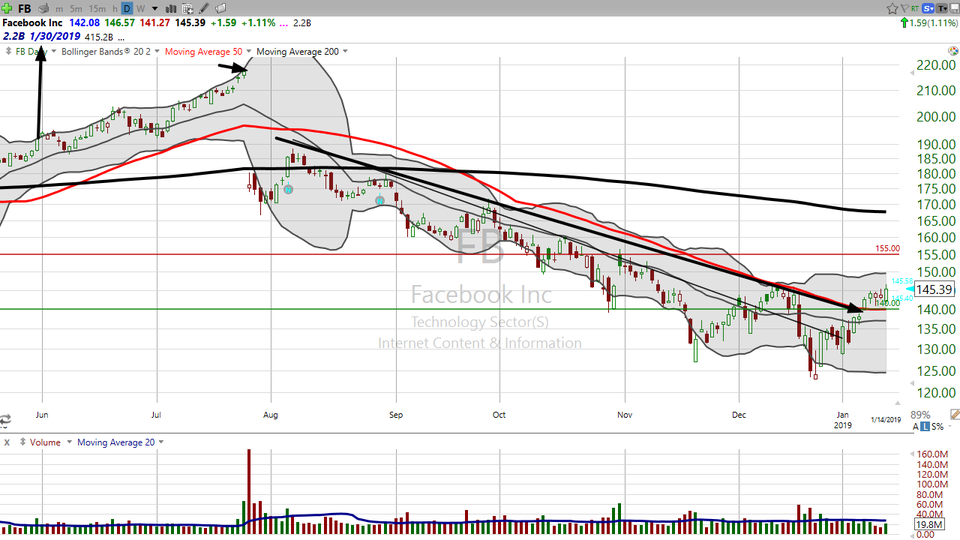Click the +1.59 (1.11%) change indicator

(929, 23)
